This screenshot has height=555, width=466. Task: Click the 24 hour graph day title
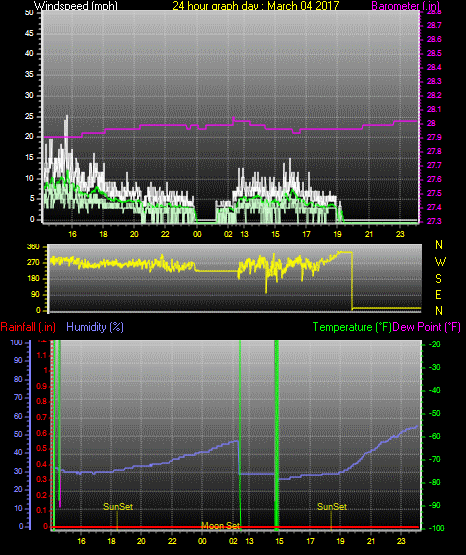pos(256,6)
